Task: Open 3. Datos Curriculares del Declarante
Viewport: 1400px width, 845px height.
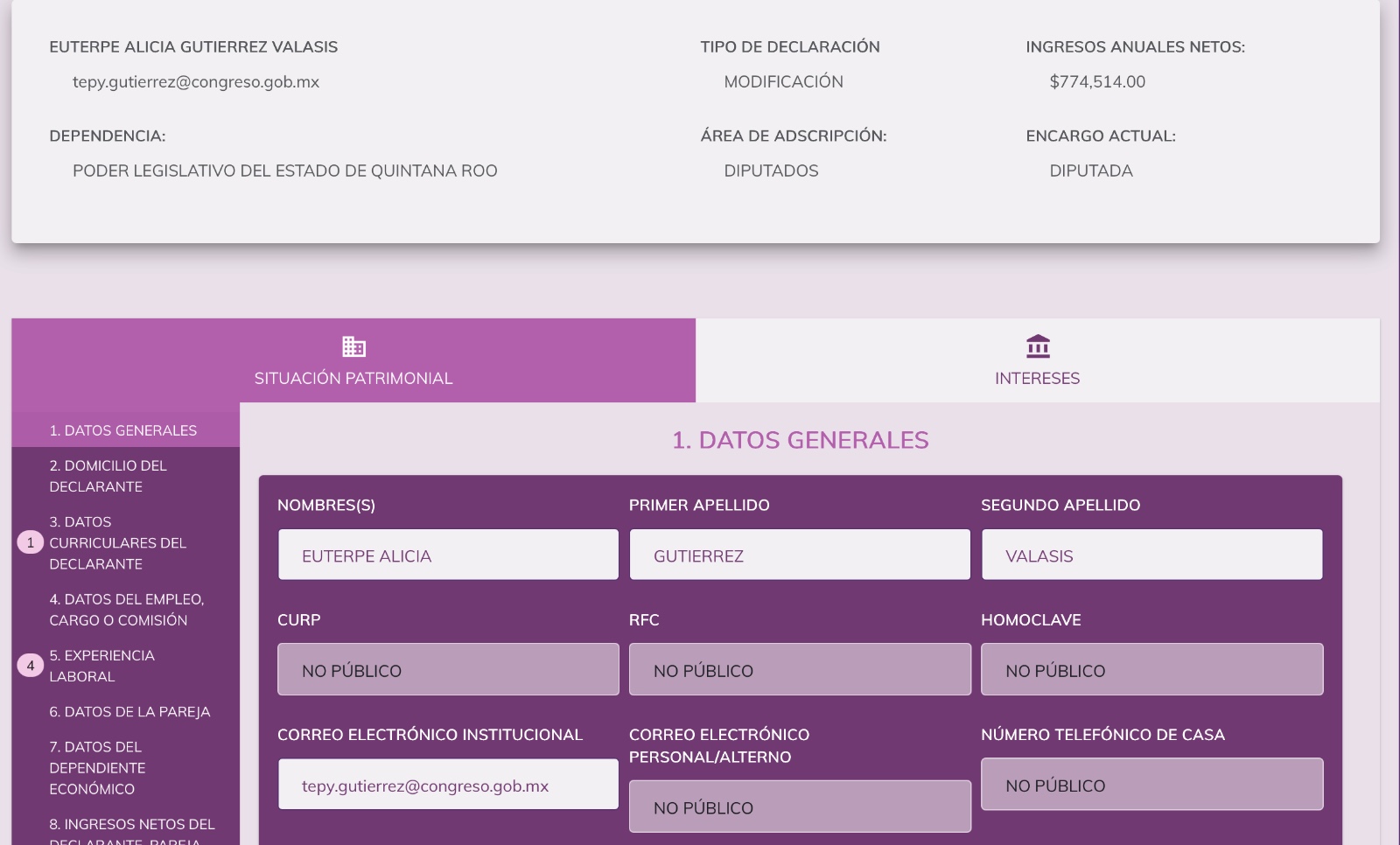Action: click(117, 543)
